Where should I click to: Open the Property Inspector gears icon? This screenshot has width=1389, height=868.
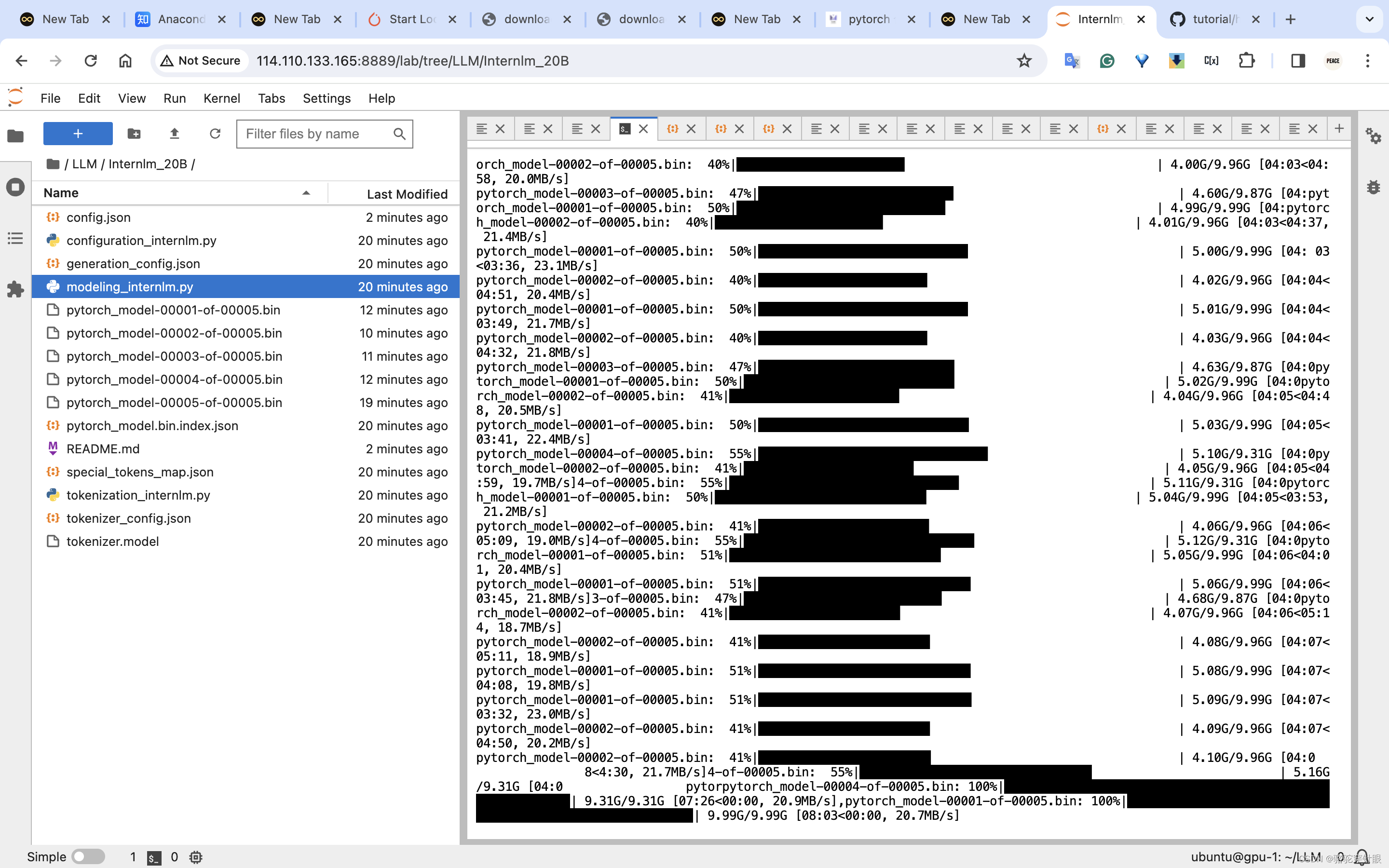click(x=1373, y=136)
